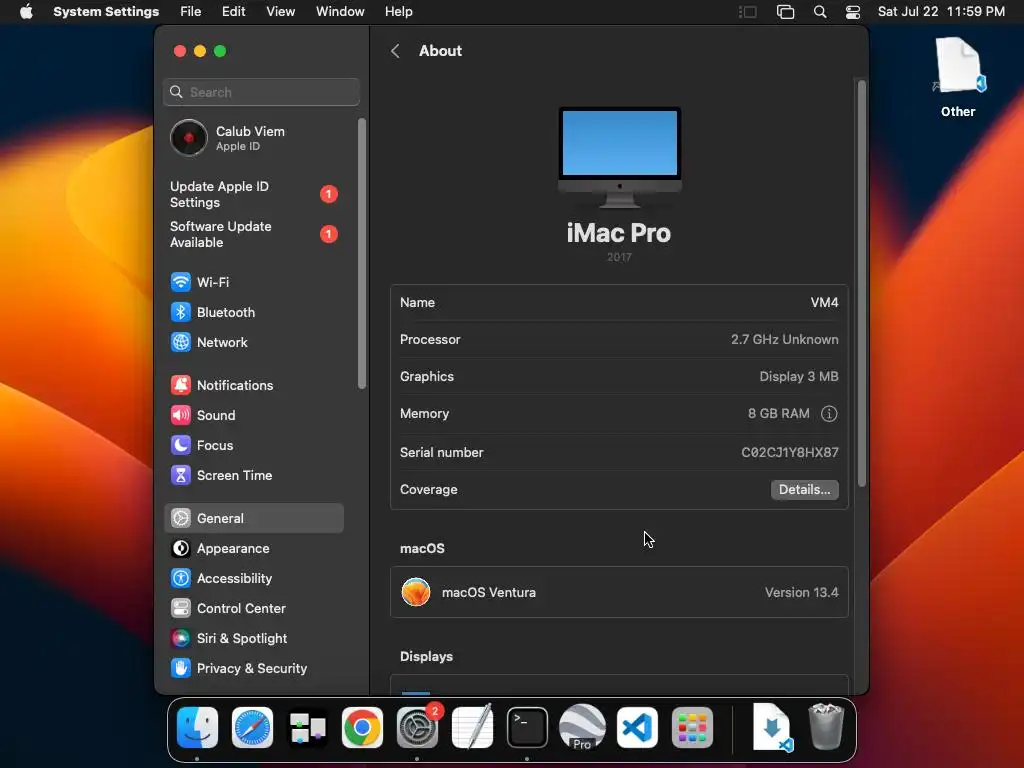The width and height of the screenshot is (1024, 768).
Task: Open Downloads file in the Dock
Action: 772,728
